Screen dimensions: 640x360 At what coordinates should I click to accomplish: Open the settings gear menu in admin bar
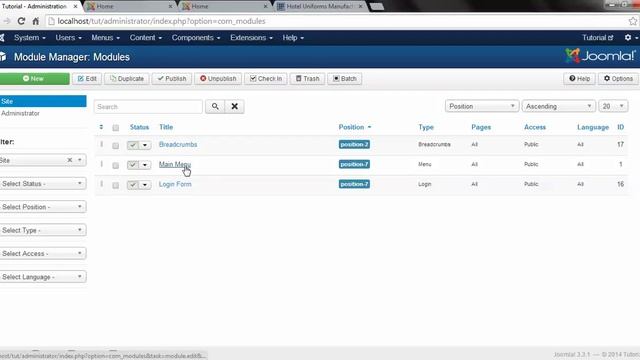click(x=631, y=38)
